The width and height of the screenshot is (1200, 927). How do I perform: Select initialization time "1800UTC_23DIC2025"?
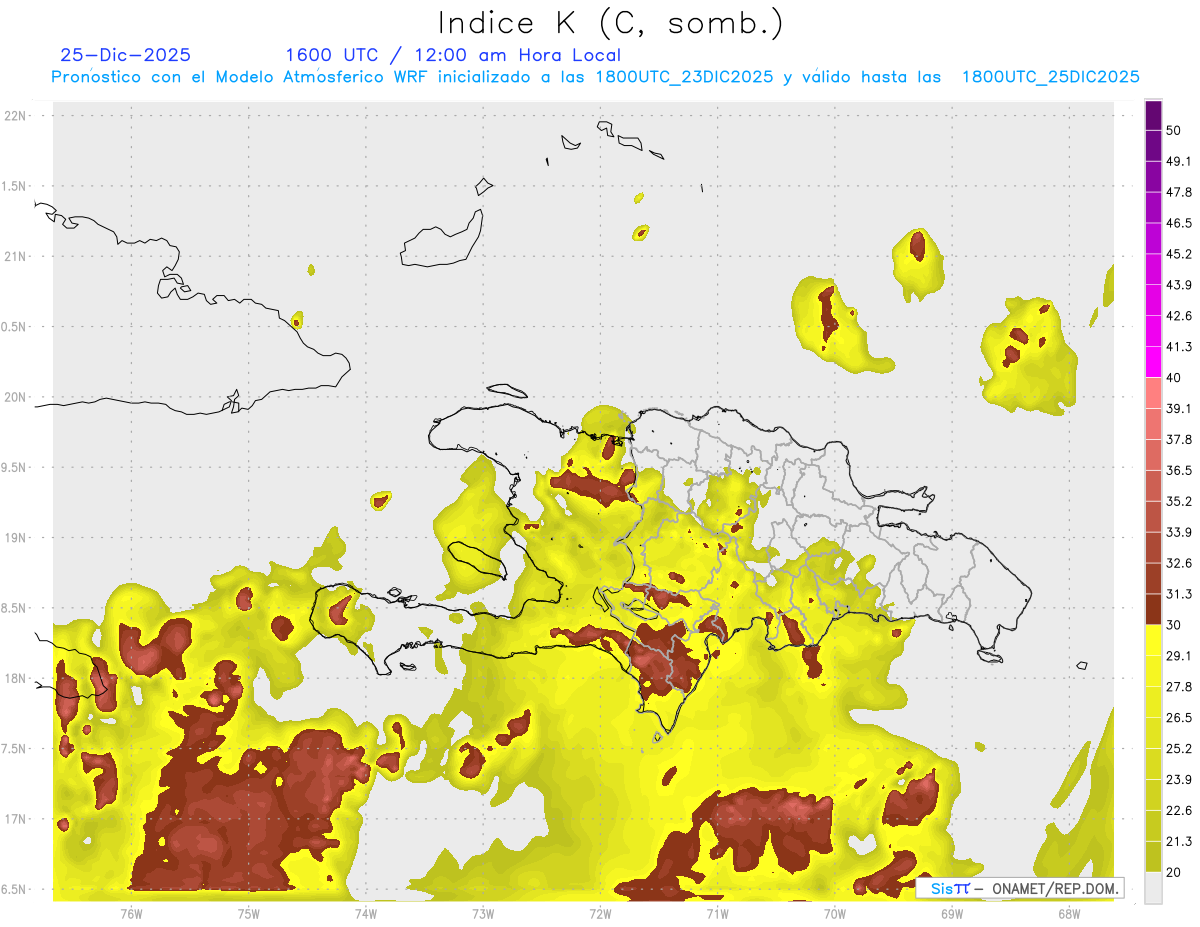pyautogui.click(x=684, y=77)
